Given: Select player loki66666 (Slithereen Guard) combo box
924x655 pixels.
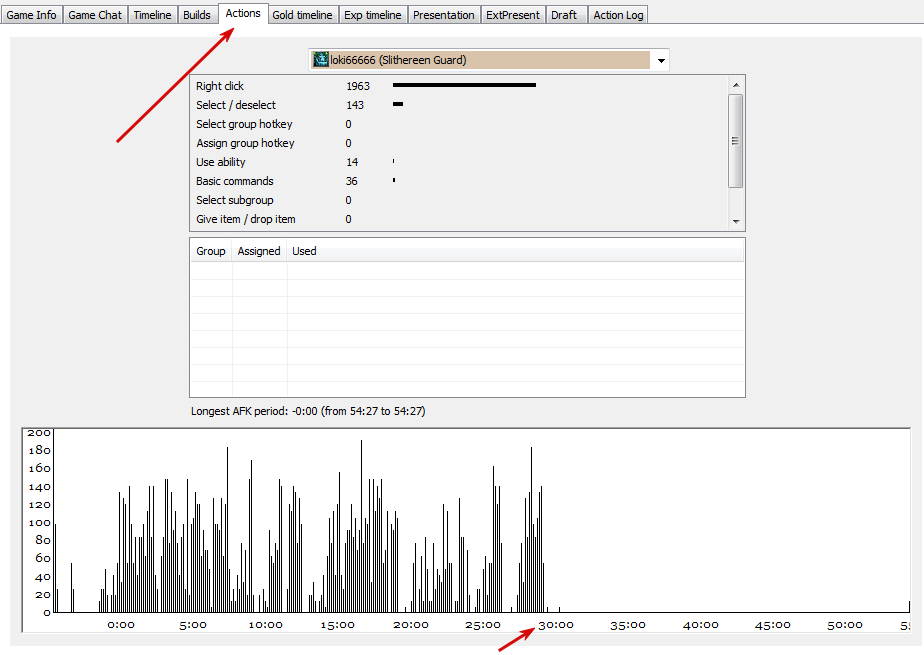Looking at the screenshot, I should pyautogui.click(x=489, y=60).
